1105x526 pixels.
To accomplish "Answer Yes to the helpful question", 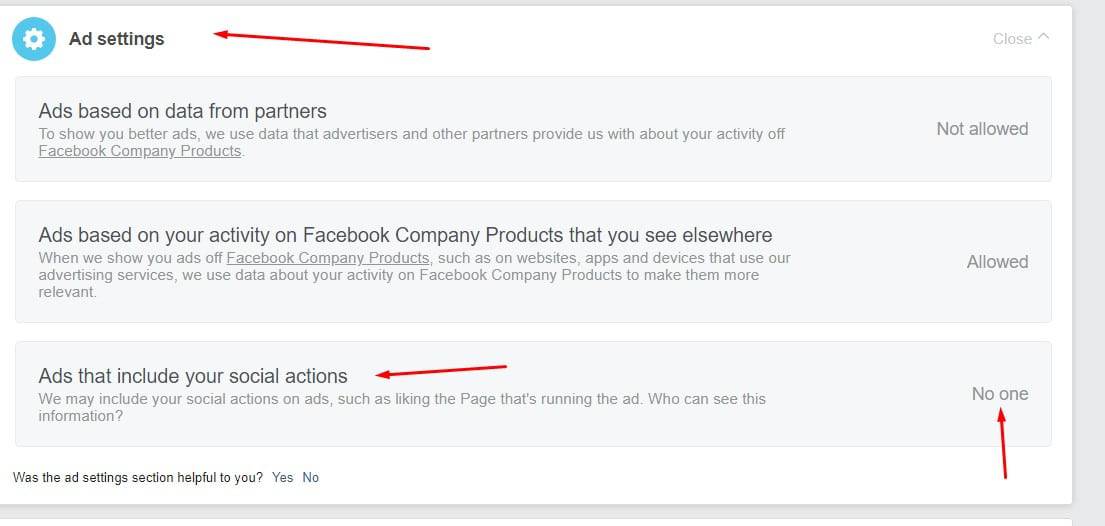I will (283, 477).
